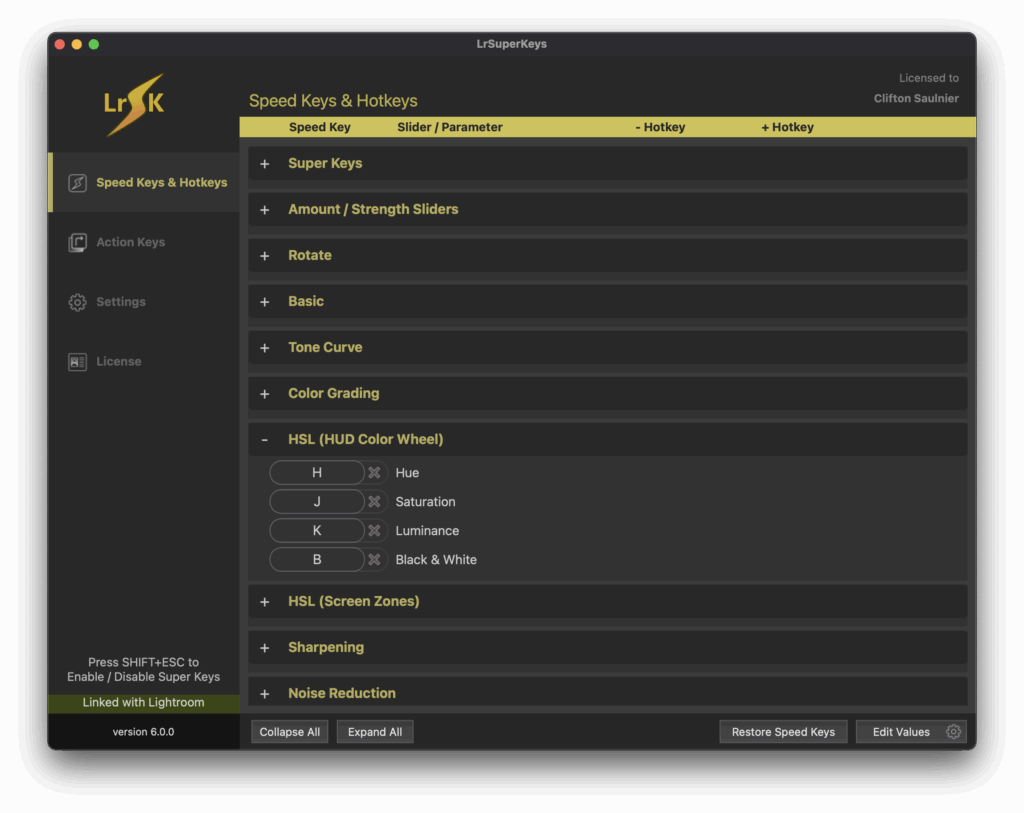The image size is (1024, 813).
Task: Clear the Luminance speed key with X icon
Action: (374, 531)
